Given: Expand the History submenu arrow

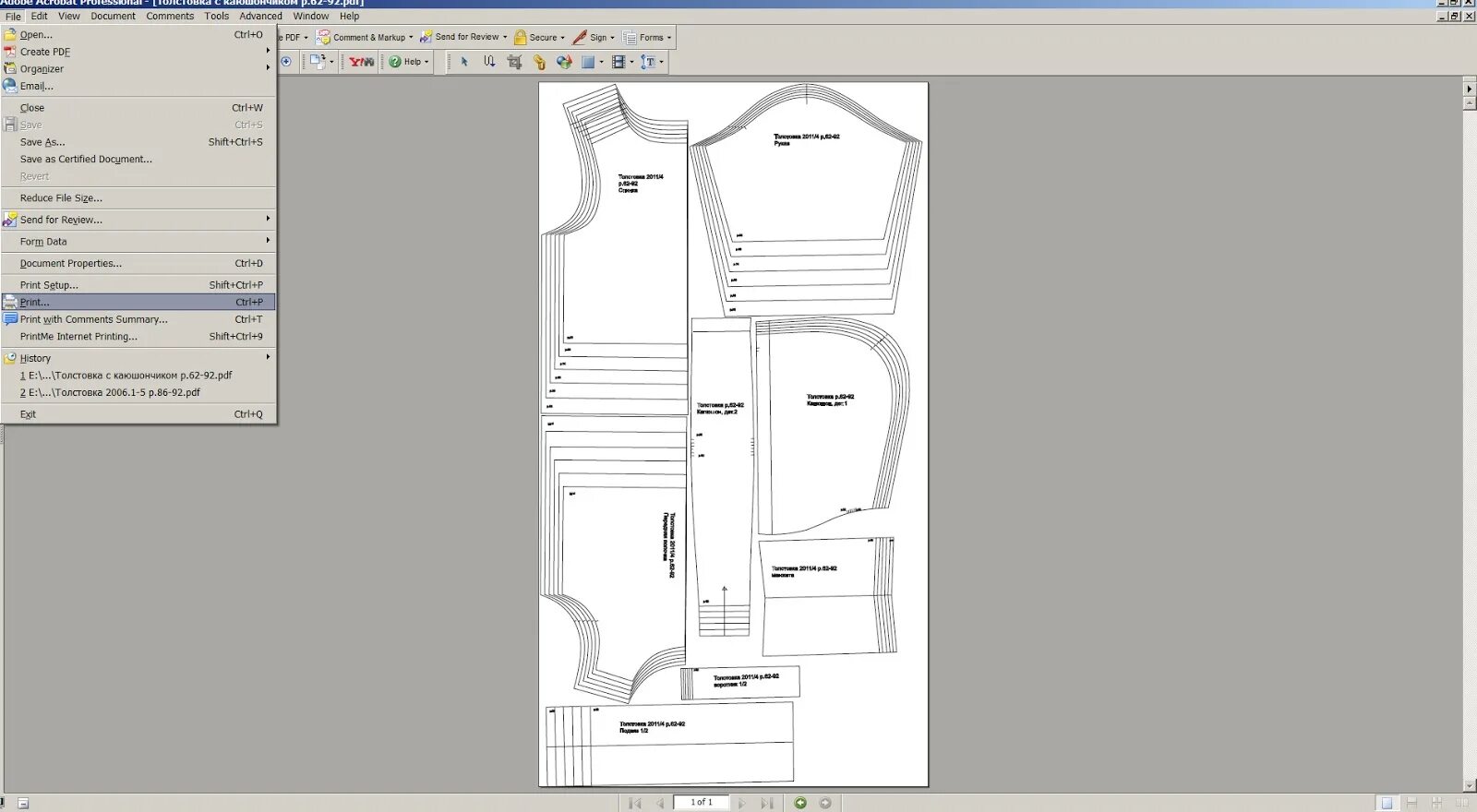Looking at the screenshot, I should click(269, 356).
